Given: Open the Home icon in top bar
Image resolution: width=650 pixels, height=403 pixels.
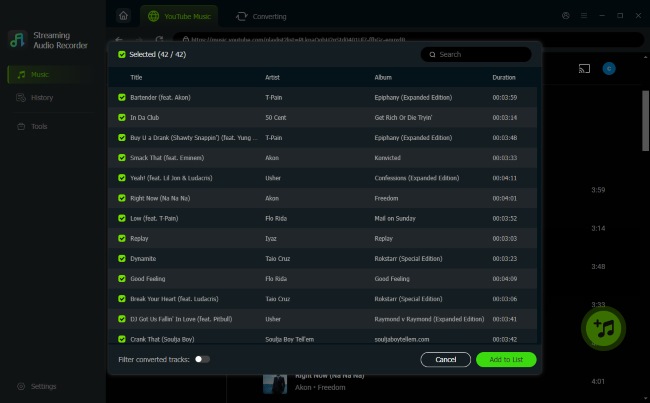Looking at the screenshot, I should (124, 16).
